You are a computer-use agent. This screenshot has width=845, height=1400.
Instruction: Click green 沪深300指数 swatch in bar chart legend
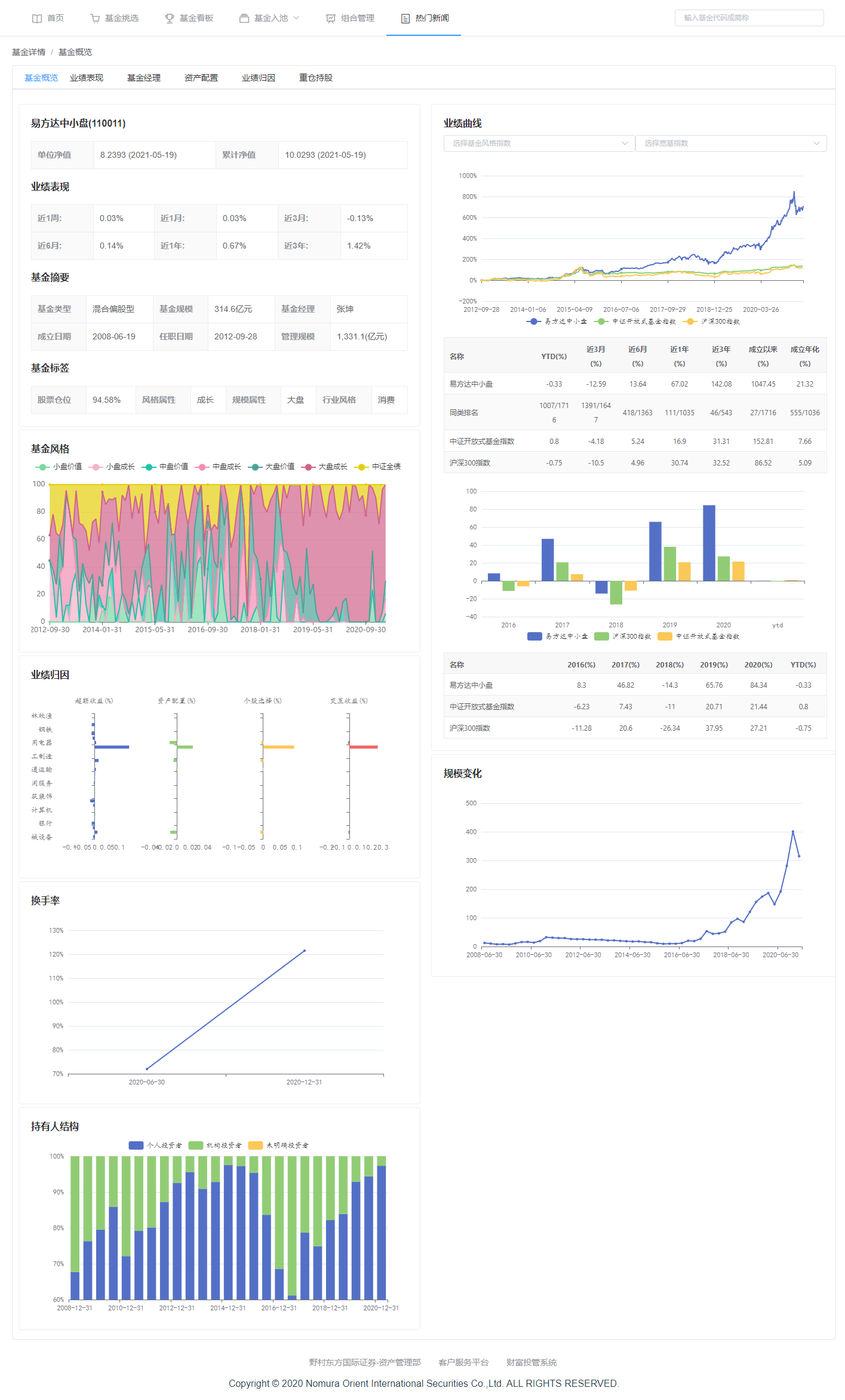(601, 636)
